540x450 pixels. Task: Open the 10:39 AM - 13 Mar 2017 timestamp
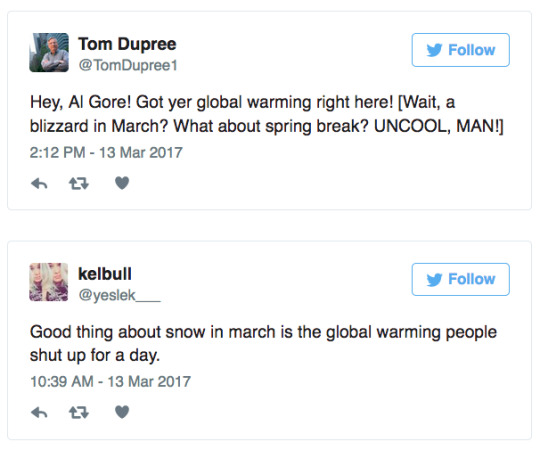coord(110,381)
